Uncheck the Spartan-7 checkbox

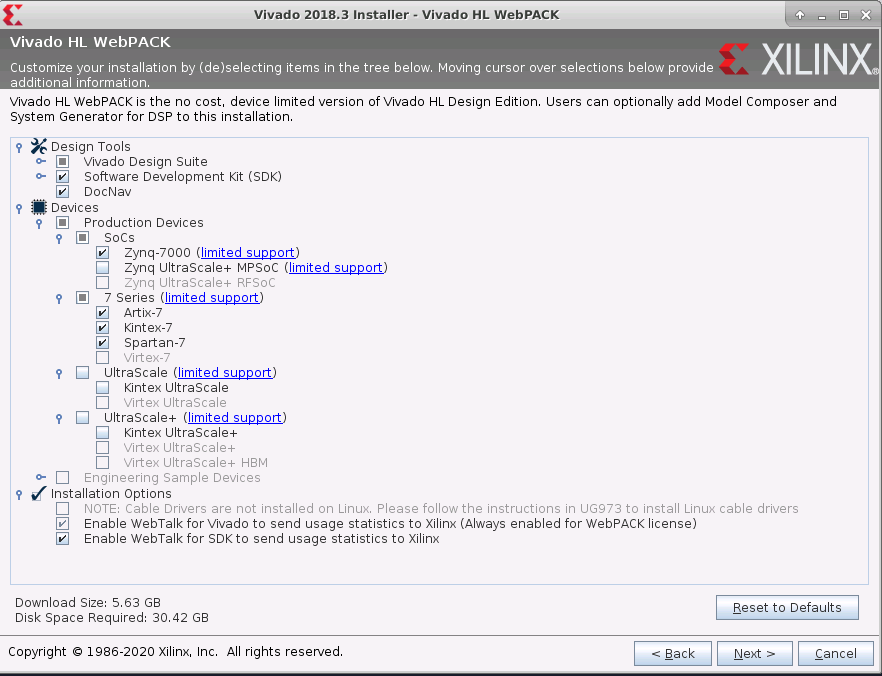tap(102, 342)
